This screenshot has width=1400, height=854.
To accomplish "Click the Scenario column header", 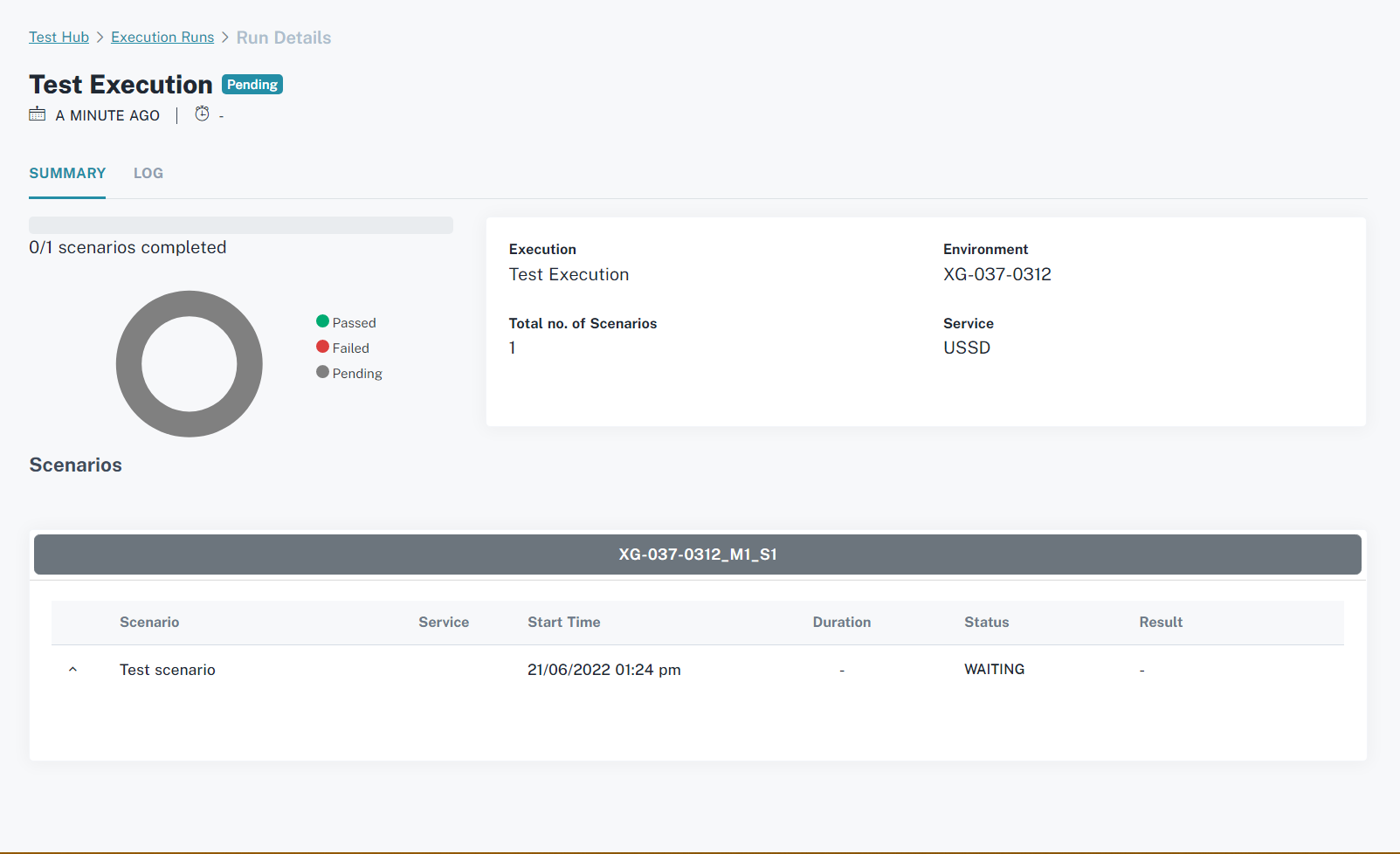I will pyautogui.click(x=149, y=622).
